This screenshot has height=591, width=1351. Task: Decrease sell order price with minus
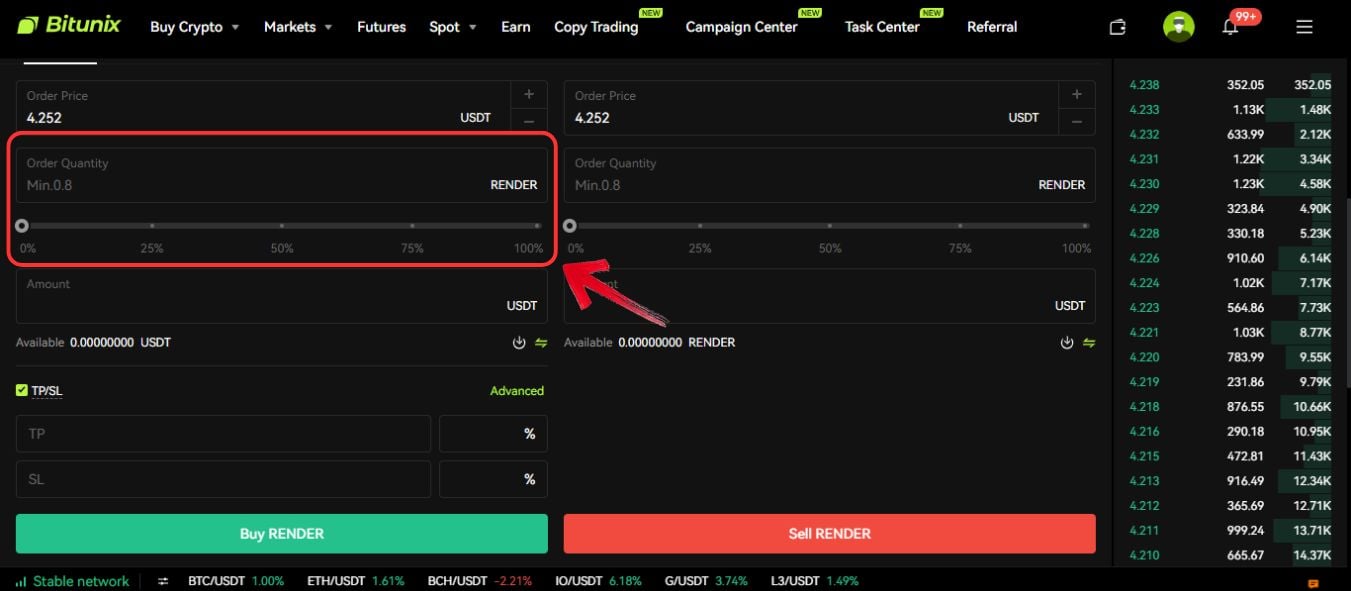[1077, 121]
